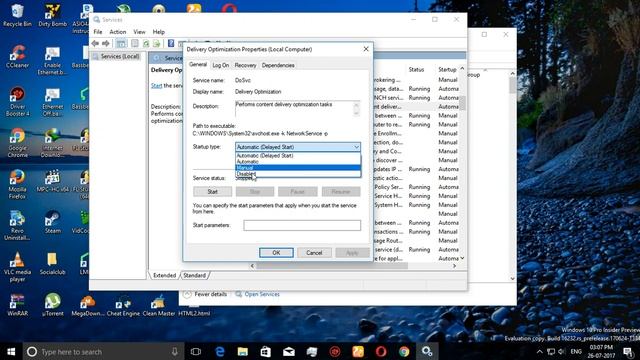Launch Opera browser from taskbar
Screen dimensions: 640x360
[381, 351]
